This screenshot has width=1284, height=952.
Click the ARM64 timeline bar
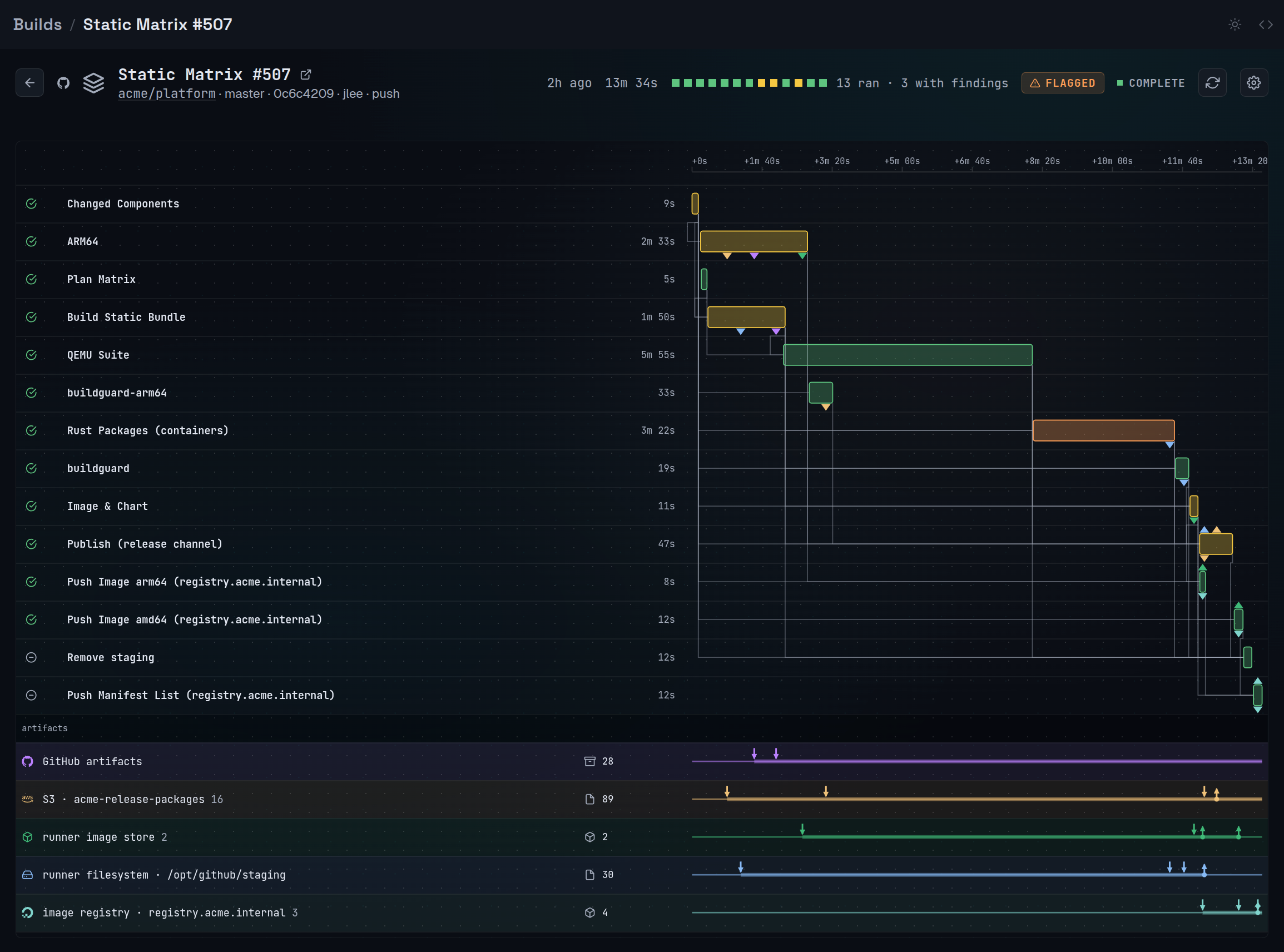tap(754, 241)
